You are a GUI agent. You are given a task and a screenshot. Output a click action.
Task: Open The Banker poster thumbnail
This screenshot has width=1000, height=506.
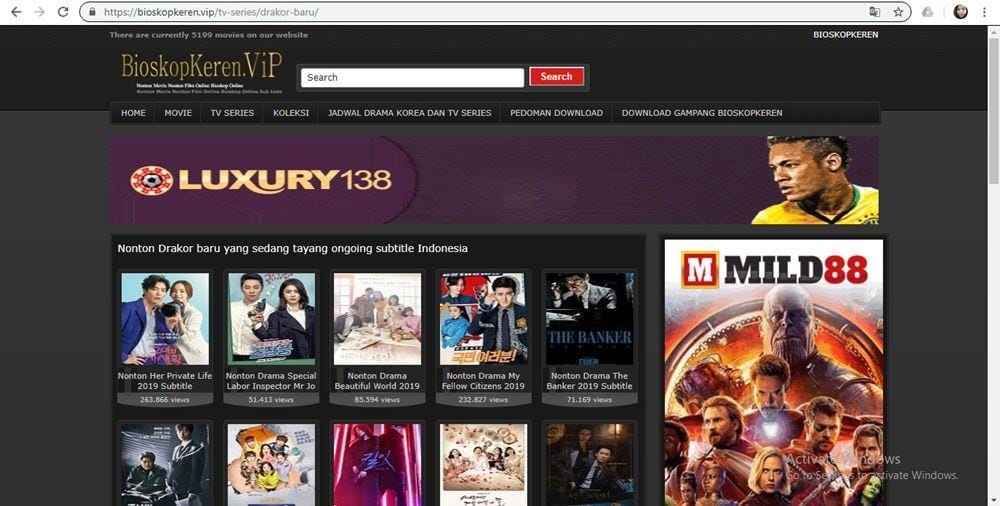[x=589, y=319]
